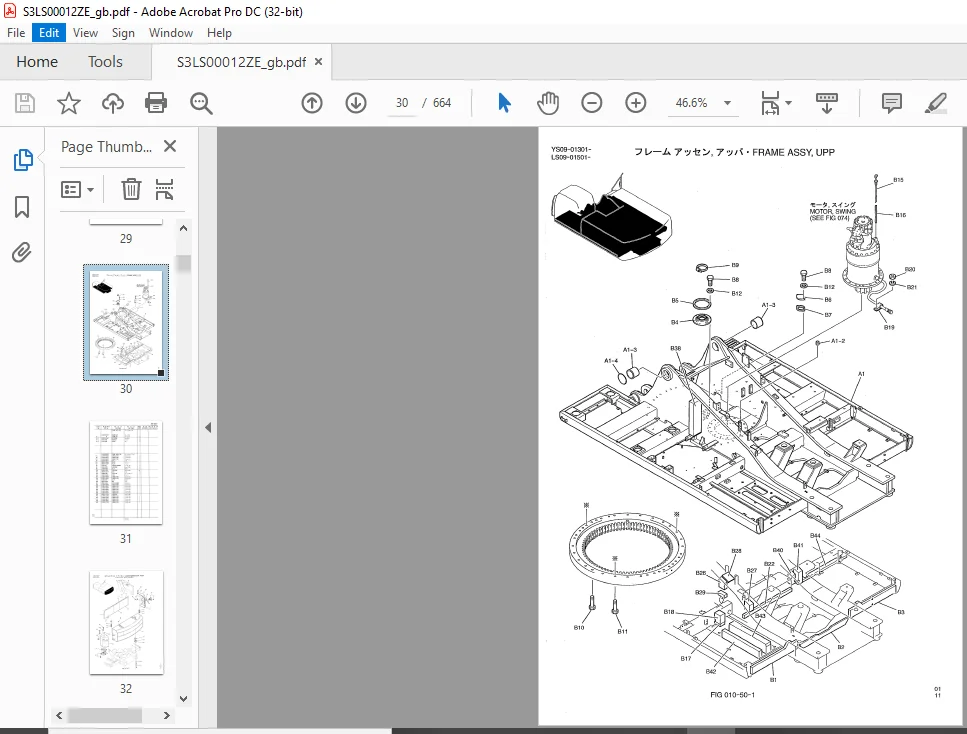Expand the fit page options dropdown arrow
Viewport: 967px width, 734px height.
pyautogui.click(x=788, y=103)
